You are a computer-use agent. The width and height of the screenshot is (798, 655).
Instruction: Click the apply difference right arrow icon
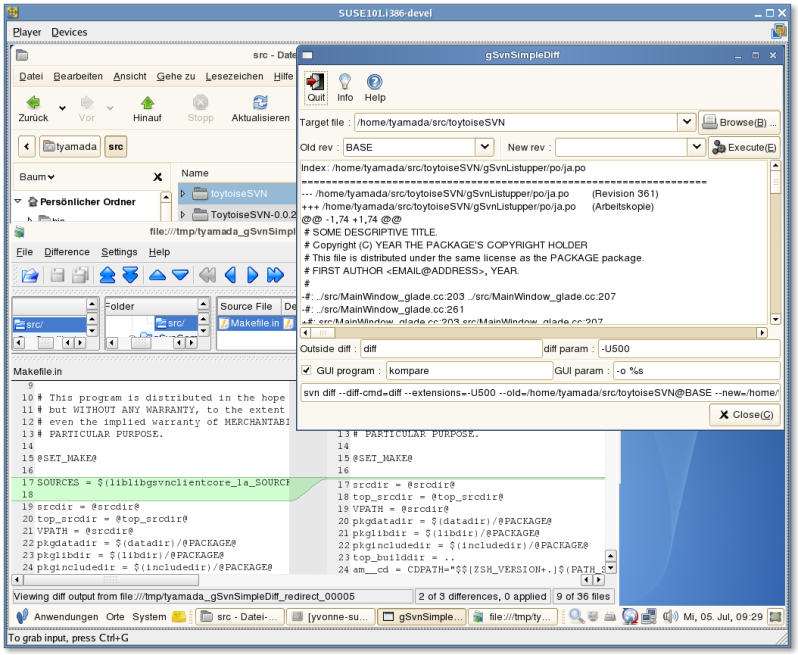click(252, 275)
